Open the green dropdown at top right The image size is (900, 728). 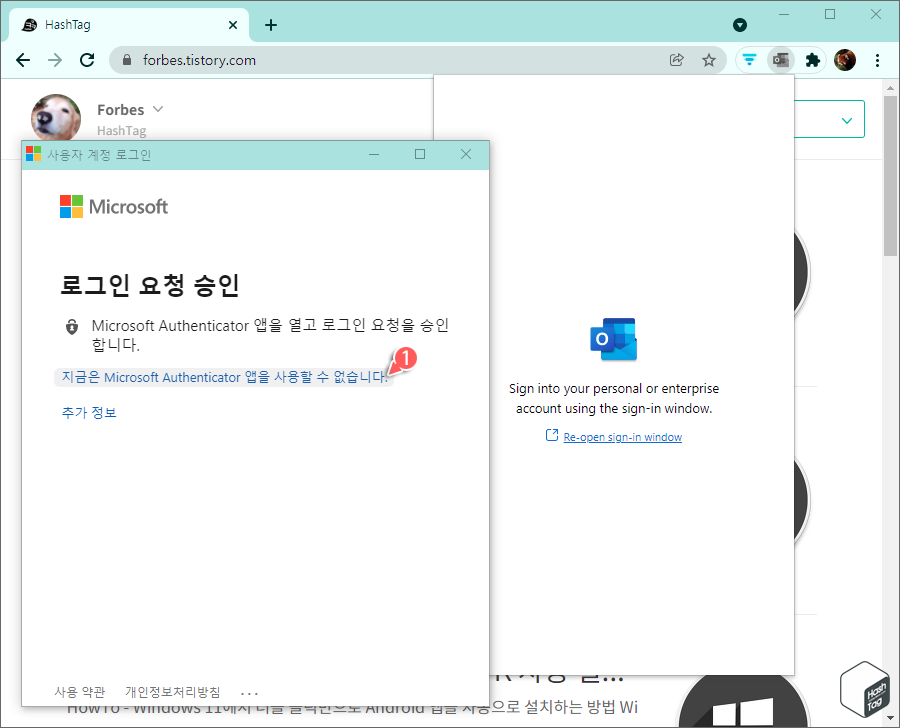click(847, 119)
